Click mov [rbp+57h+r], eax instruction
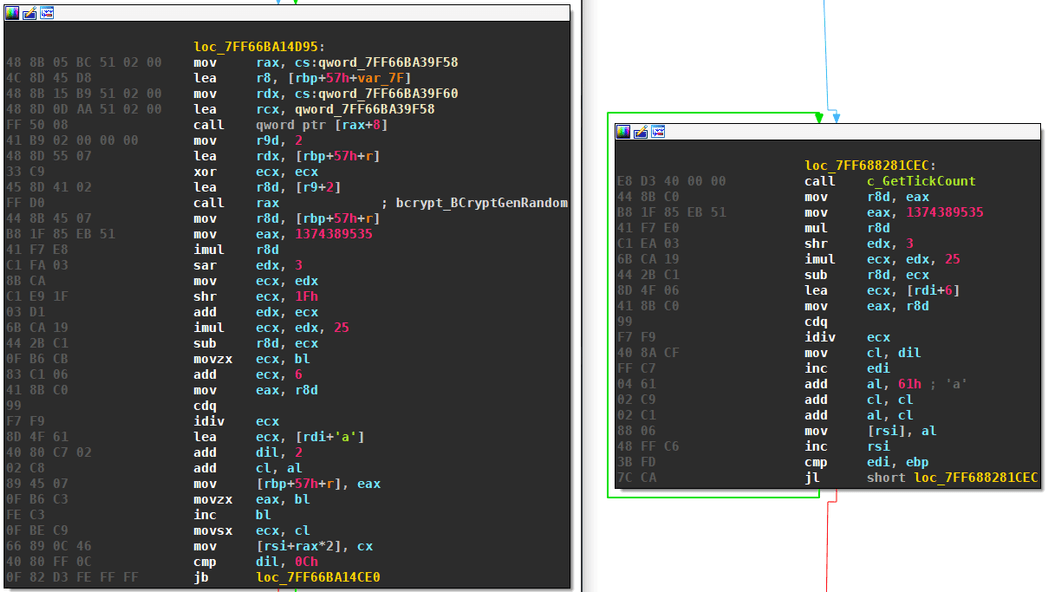 (287, 484)
